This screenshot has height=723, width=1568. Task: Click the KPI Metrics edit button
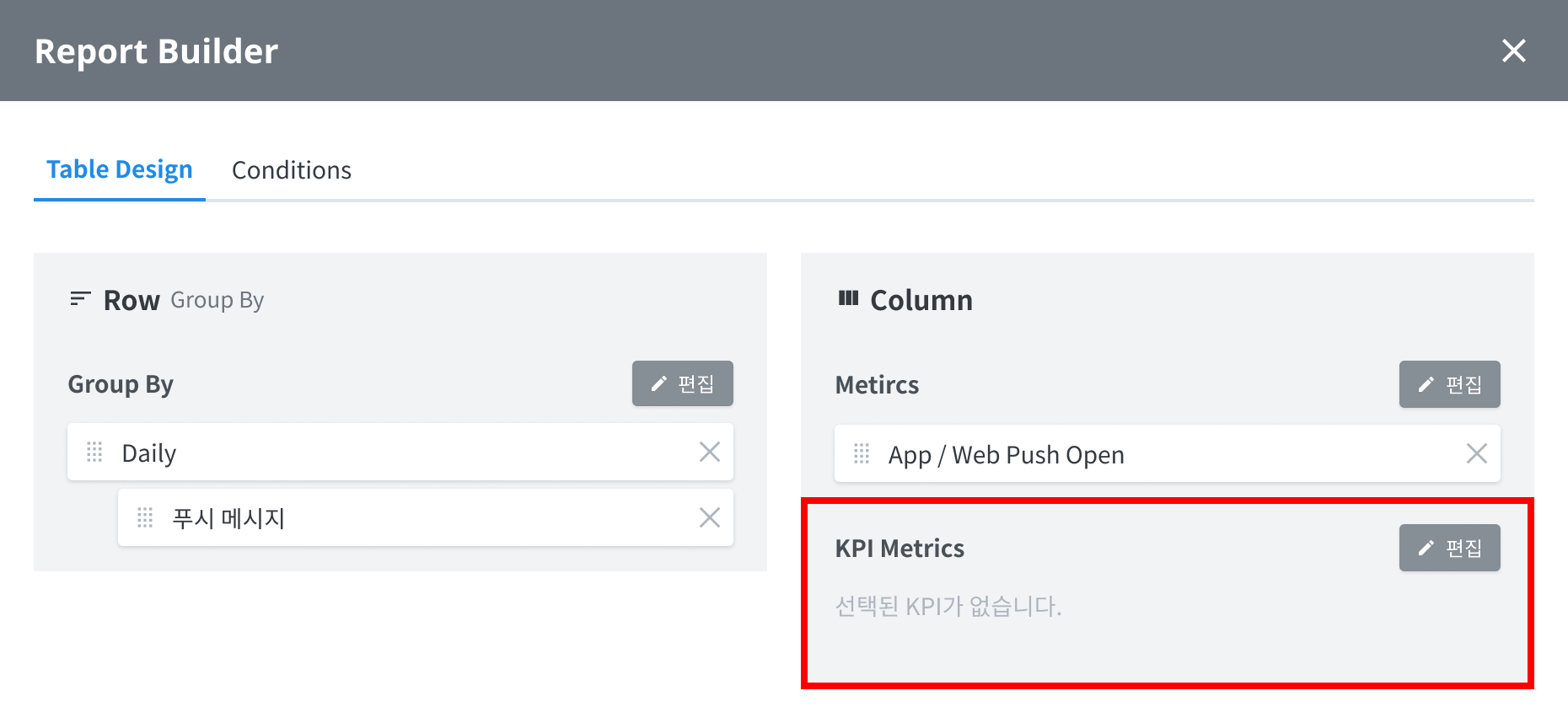pyautogui.click(x=1449, y=549)
